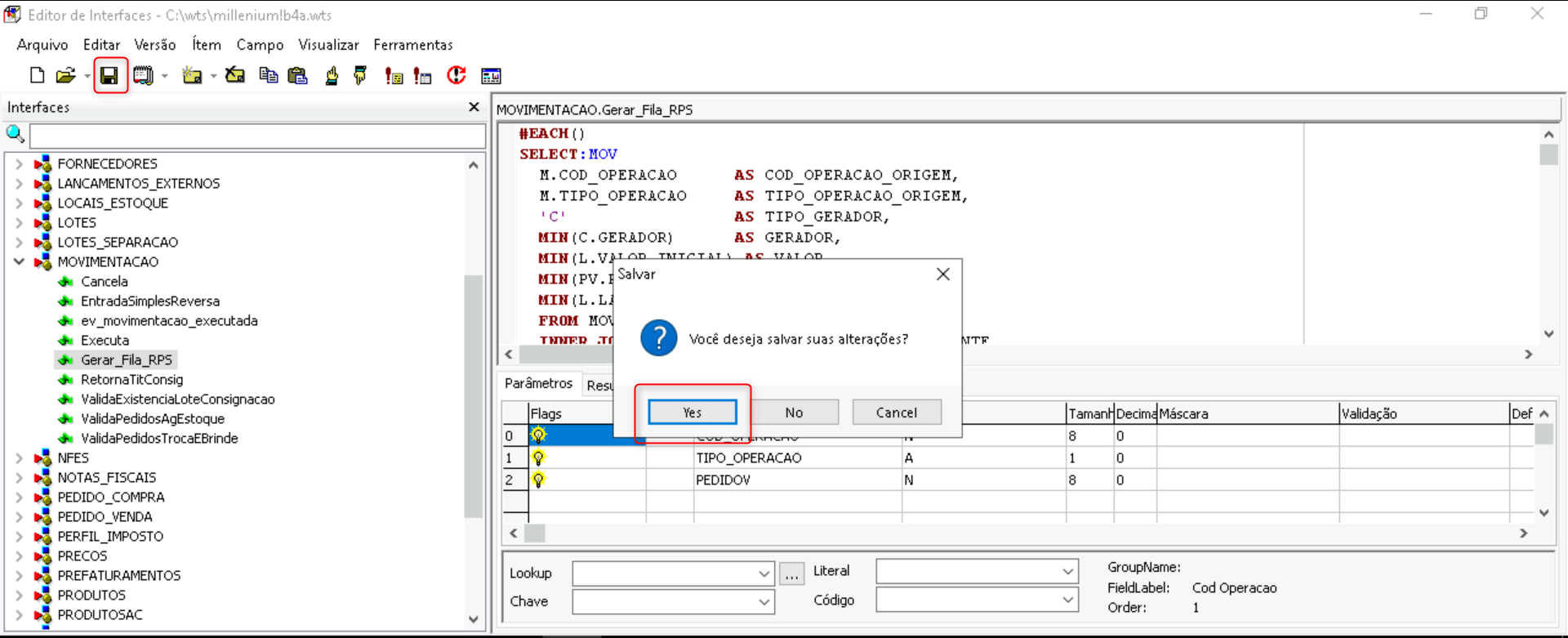Collapse the MOVIMENTACAO tree node
The height and width of the screenshot is (638, 1568).
(x=19, y=262)
